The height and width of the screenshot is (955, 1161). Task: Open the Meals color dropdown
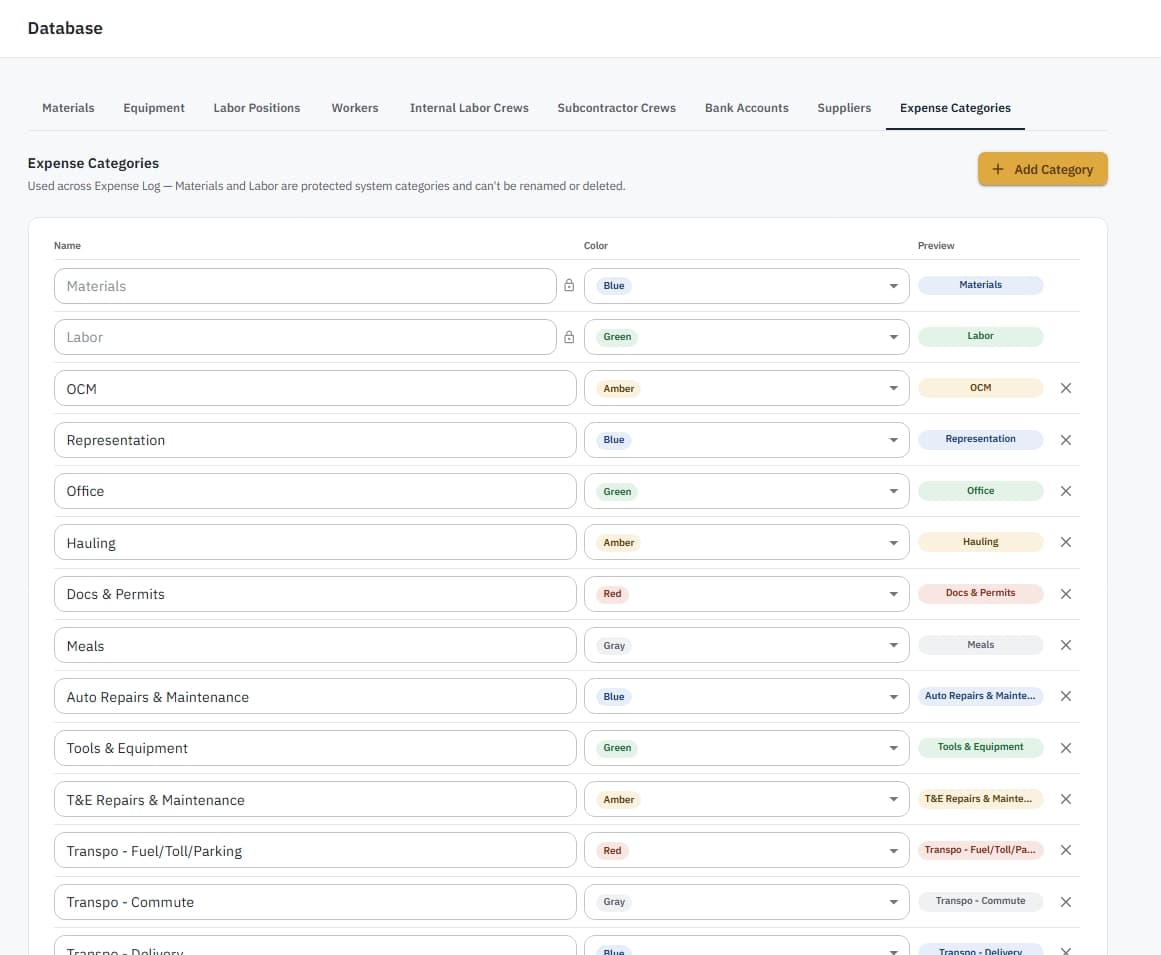click(x=746, y=645)
